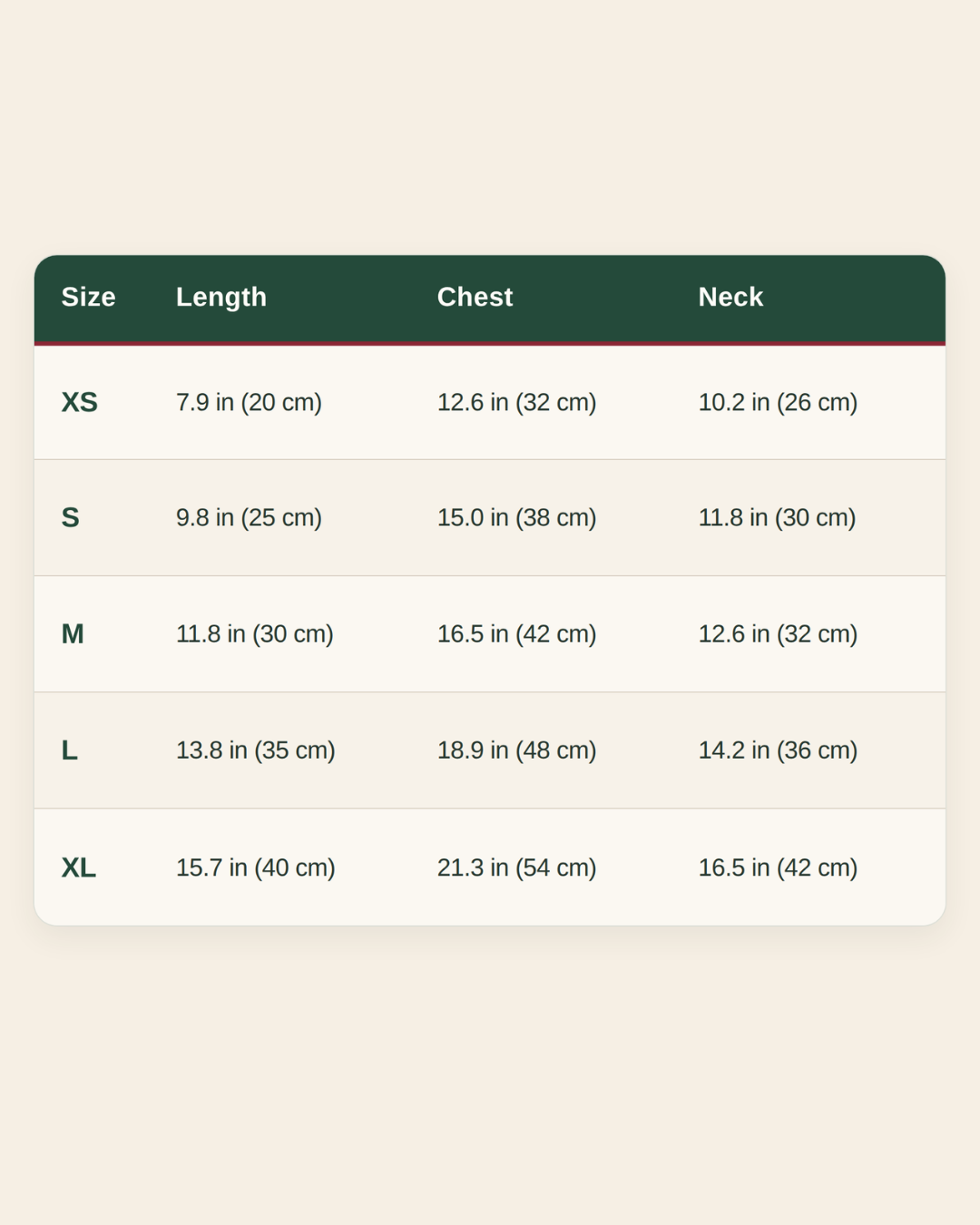Select the "Neck" column header

730,297
